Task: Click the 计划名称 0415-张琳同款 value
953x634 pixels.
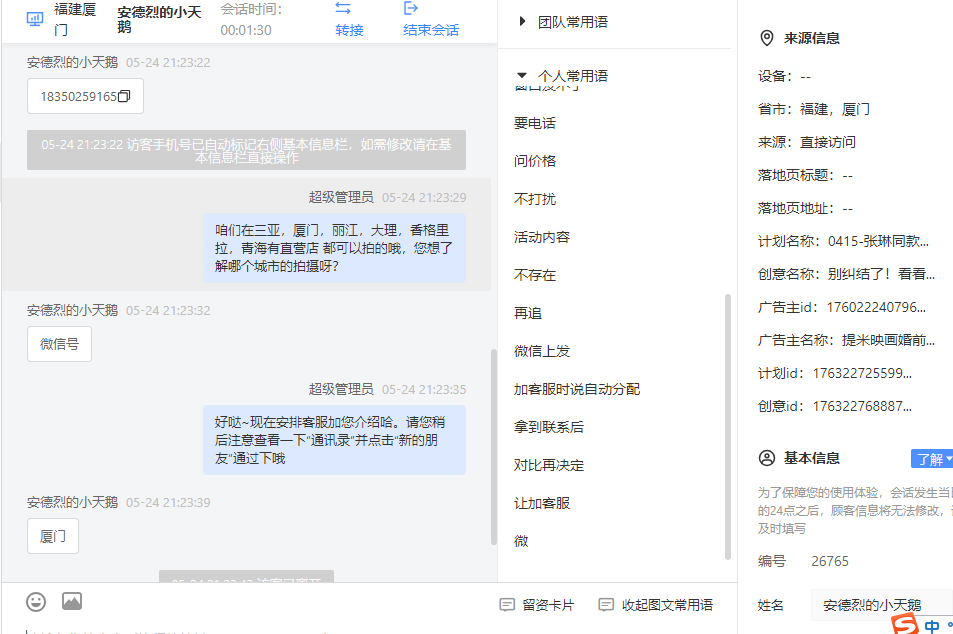Action: 878,241
